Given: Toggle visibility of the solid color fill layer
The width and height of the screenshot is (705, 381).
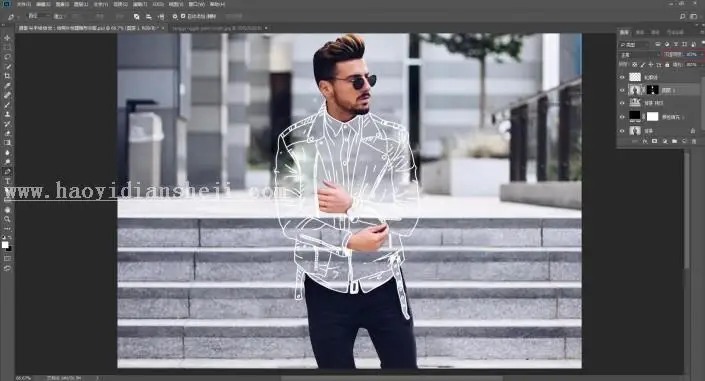Looking at the screenshot, I should 622,117.
